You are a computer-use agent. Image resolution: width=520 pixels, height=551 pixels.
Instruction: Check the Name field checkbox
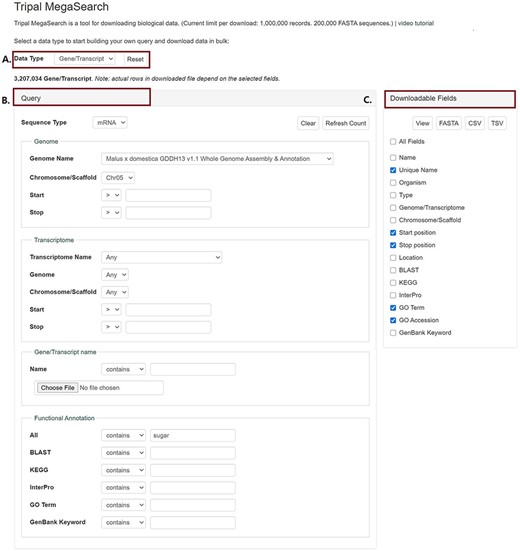pyautogui.click(x=393, y=157)
